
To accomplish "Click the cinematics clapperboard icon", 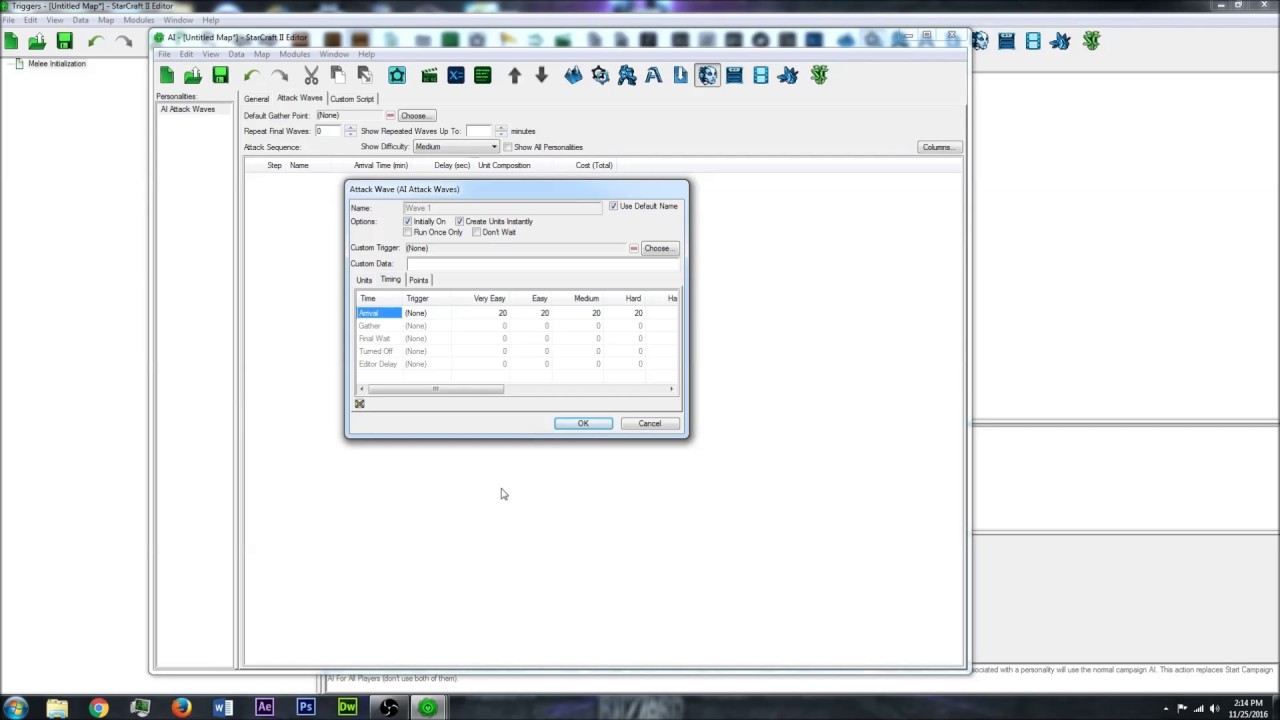I will pyautogui.click(x=429, y=75).
